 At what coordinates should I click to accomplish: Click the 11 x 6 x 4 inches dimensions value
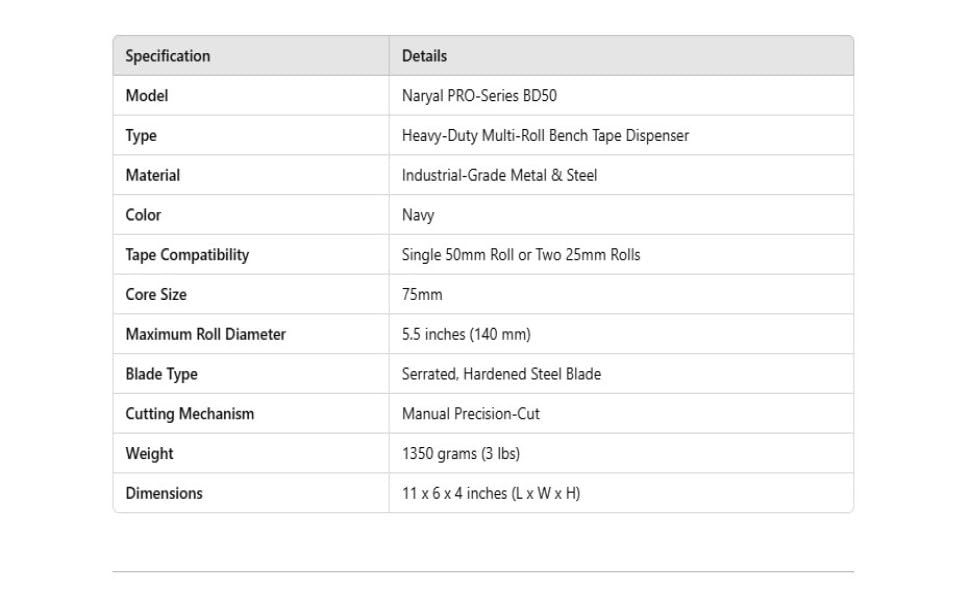[x=491, y=493]
